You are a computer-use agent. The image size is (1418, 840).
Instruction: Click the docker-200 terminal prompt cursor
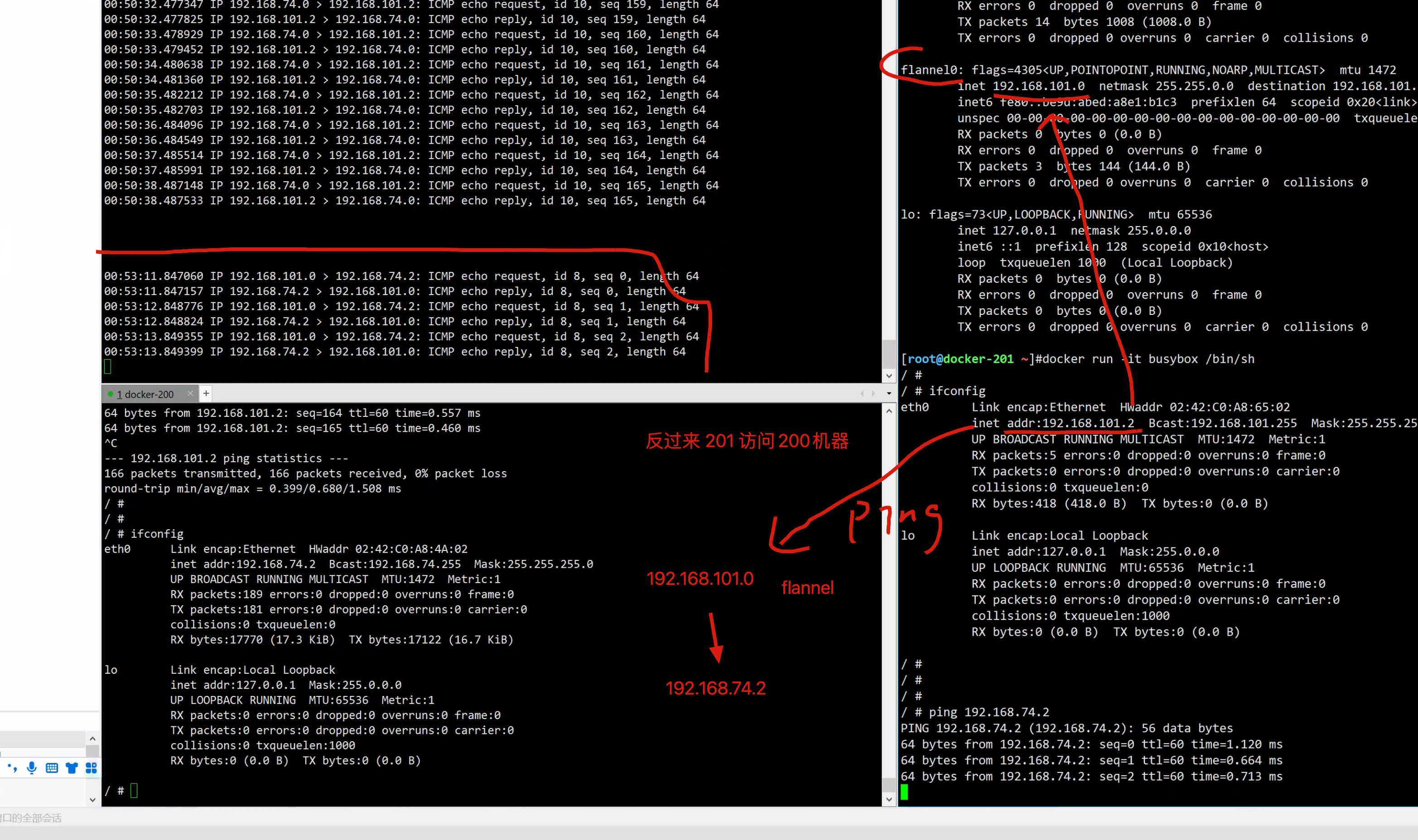(134, 790)
